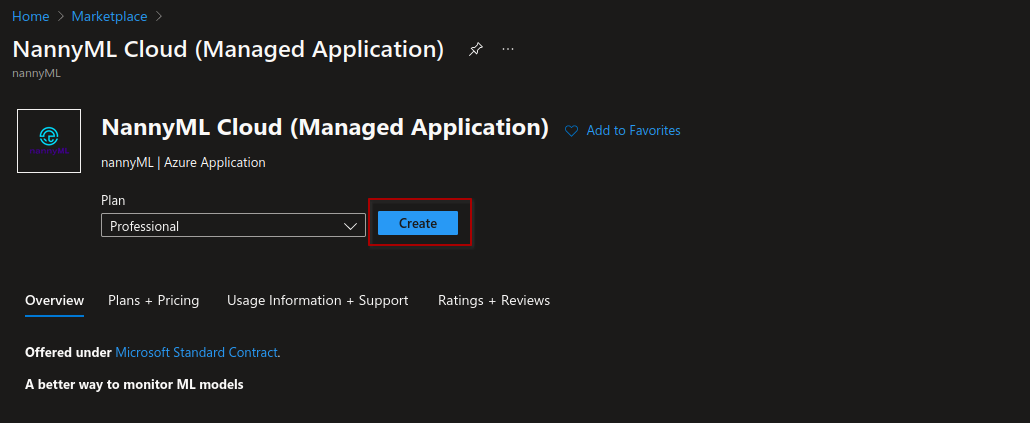This screenshot has height=423, width=1030.
Task: Click the top page title next to pin icon
Action: (x=228, y=50)
